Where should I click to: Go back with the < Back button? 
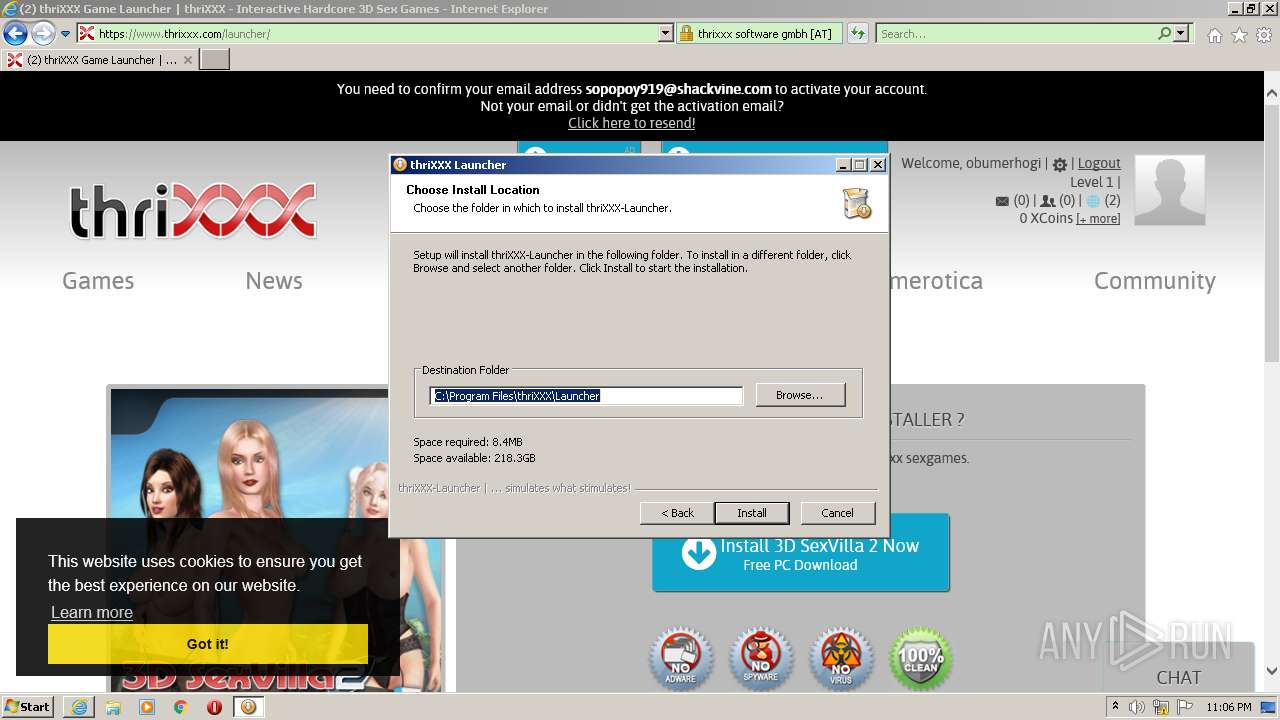[x=677, y=513]
